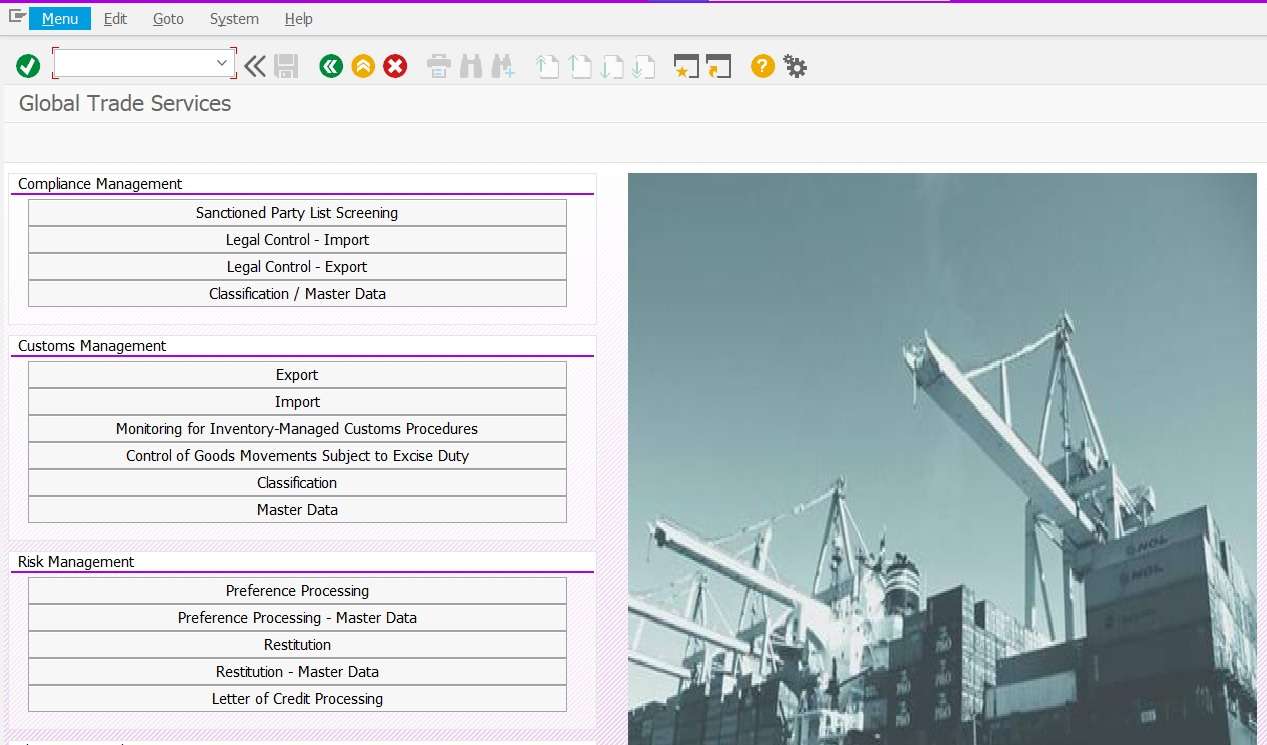Click the green Back arrow icon

[x=331, y=67]
